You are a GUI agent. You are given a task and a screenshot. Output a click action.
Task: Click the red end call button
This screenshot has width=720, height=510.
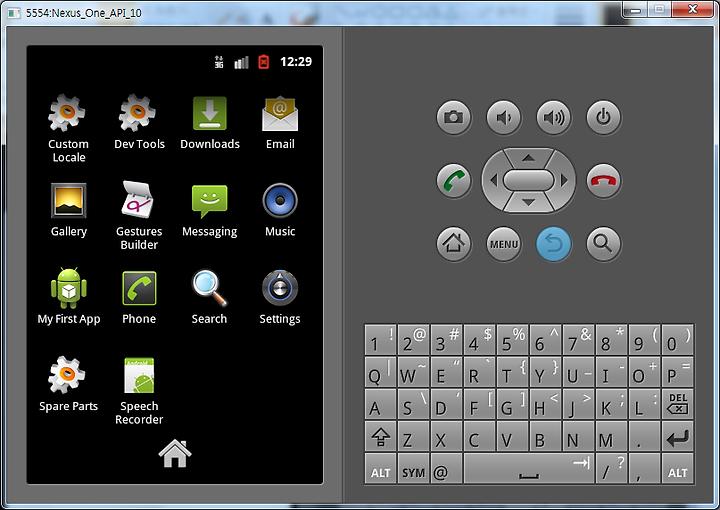click(604, 180)
